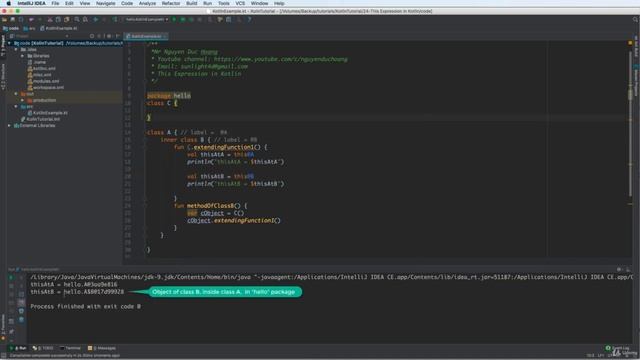The image size is (640, 360).
Task: Select modules.xml in project tree
Action: click(x=43, y=81)
